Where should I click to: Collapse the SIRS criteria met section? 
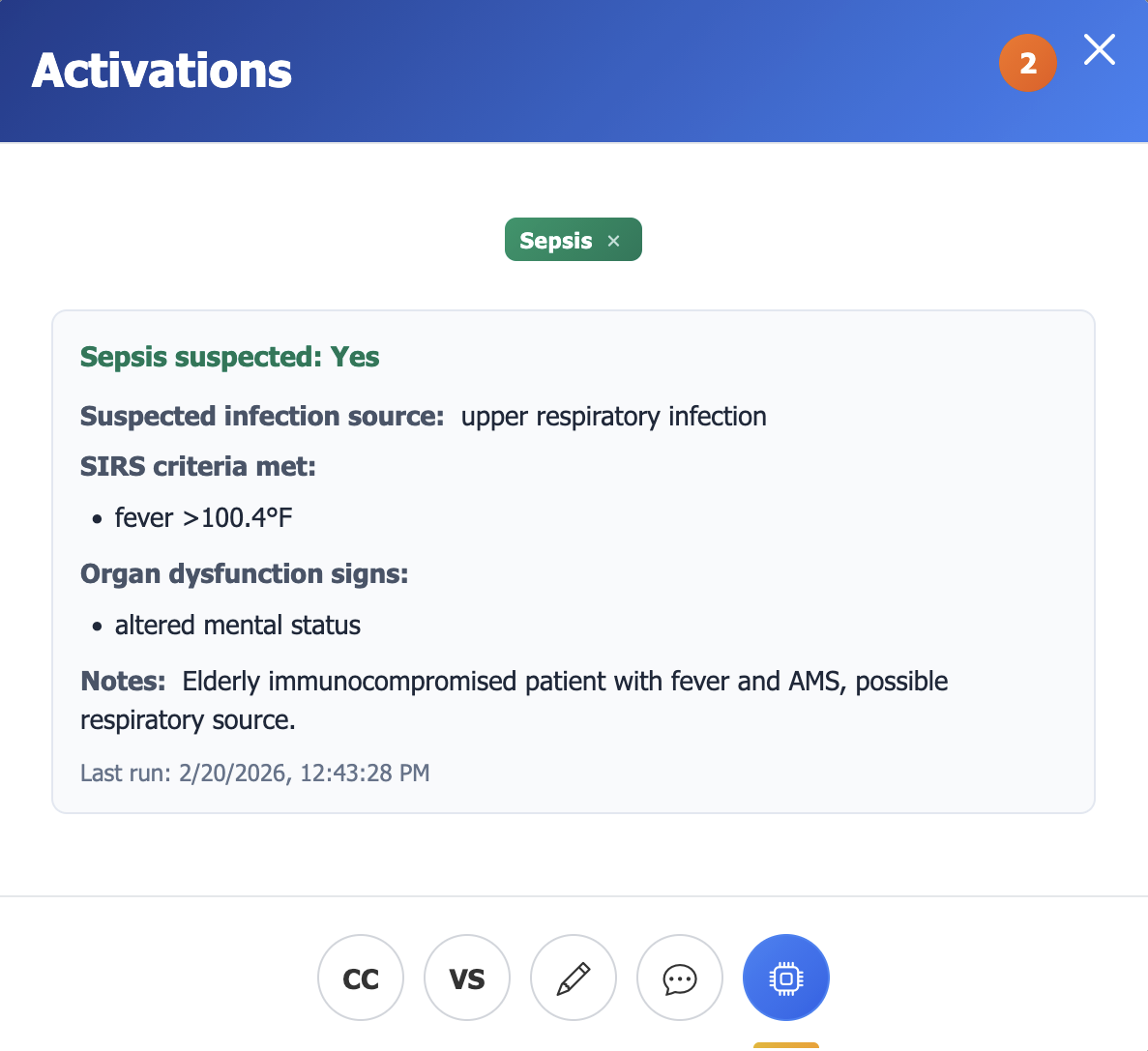[x=197, y=466]
